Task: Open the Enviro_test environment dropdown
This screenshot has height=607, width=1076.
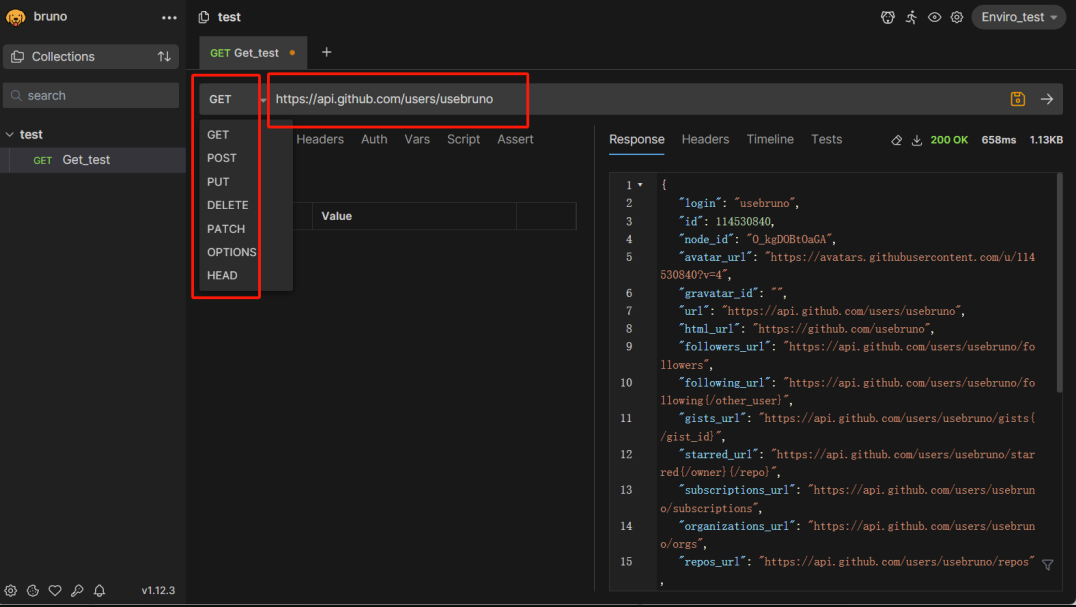Action: [x=1018, y=17]
